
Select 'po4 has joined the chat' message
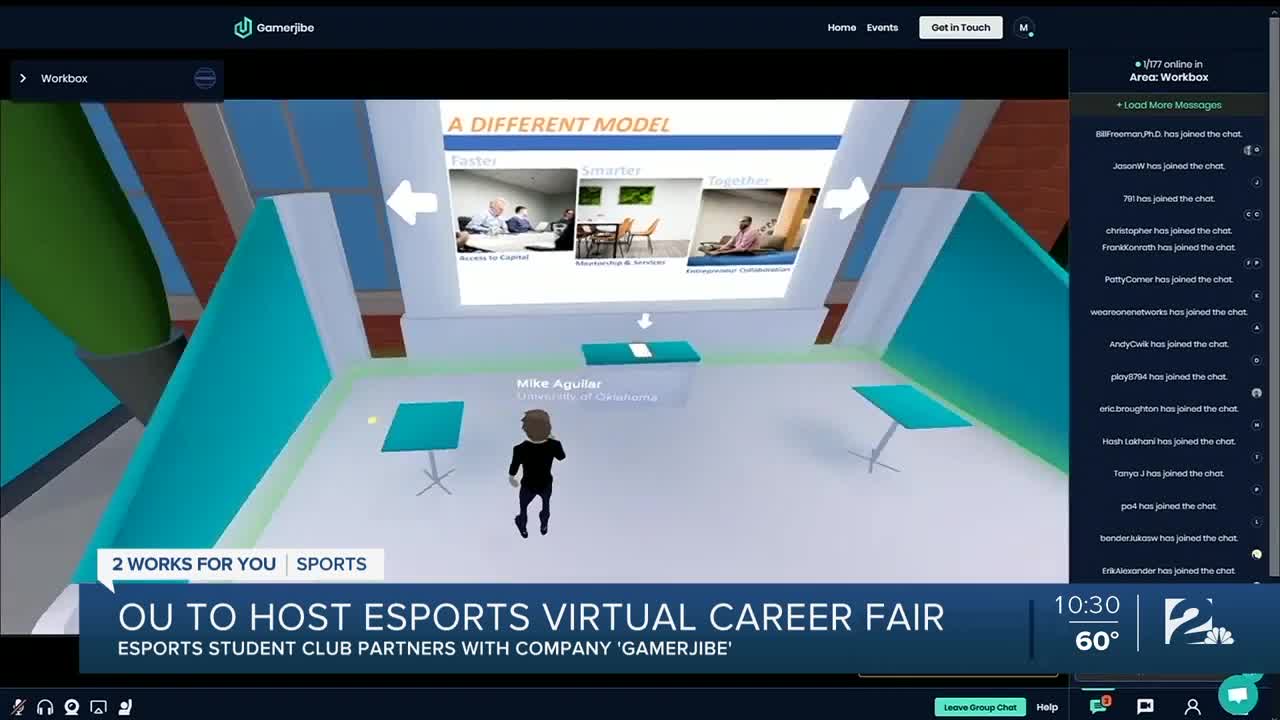pos(1168,506)
